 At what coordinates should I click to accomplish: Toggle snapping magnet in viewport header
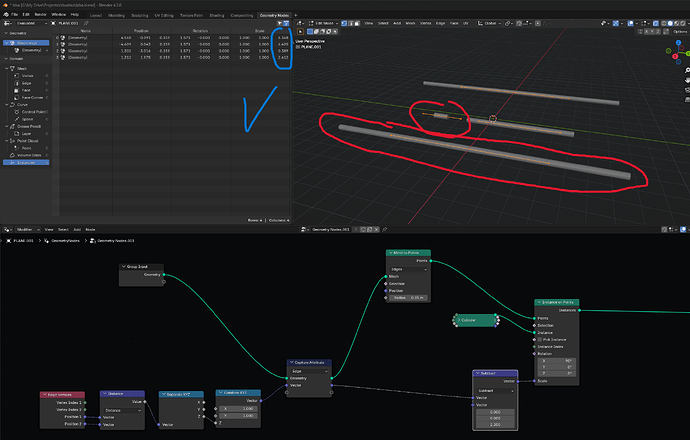point(519,23)
